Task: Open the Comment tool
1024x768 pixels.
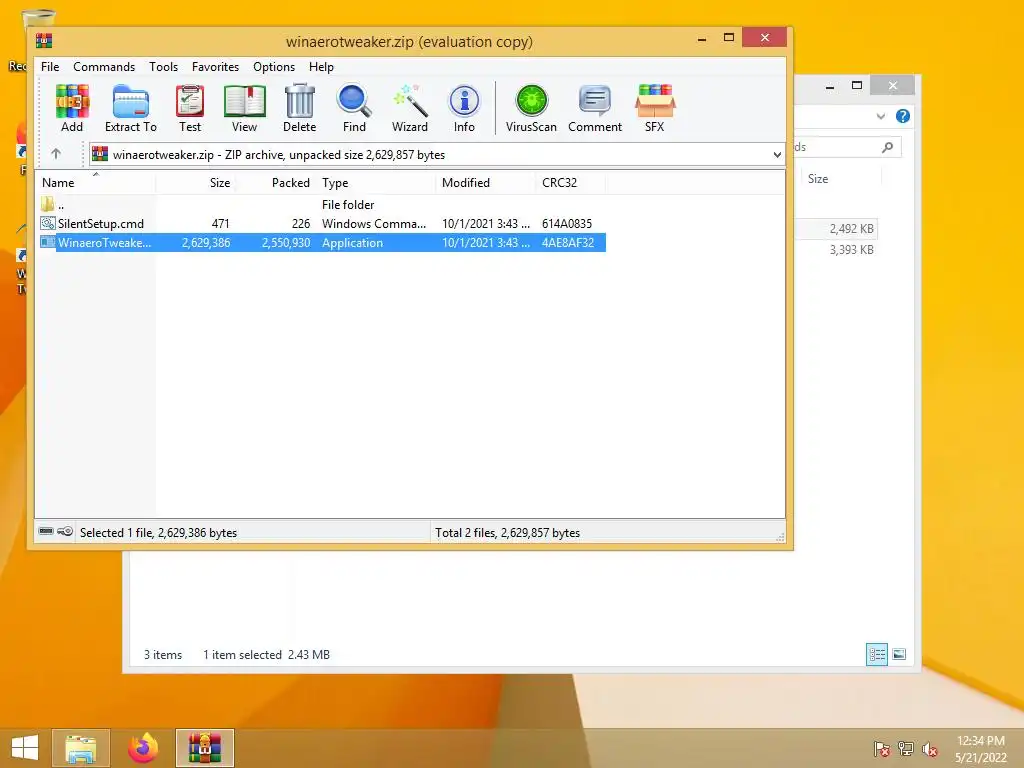Action: click(595, 108)
